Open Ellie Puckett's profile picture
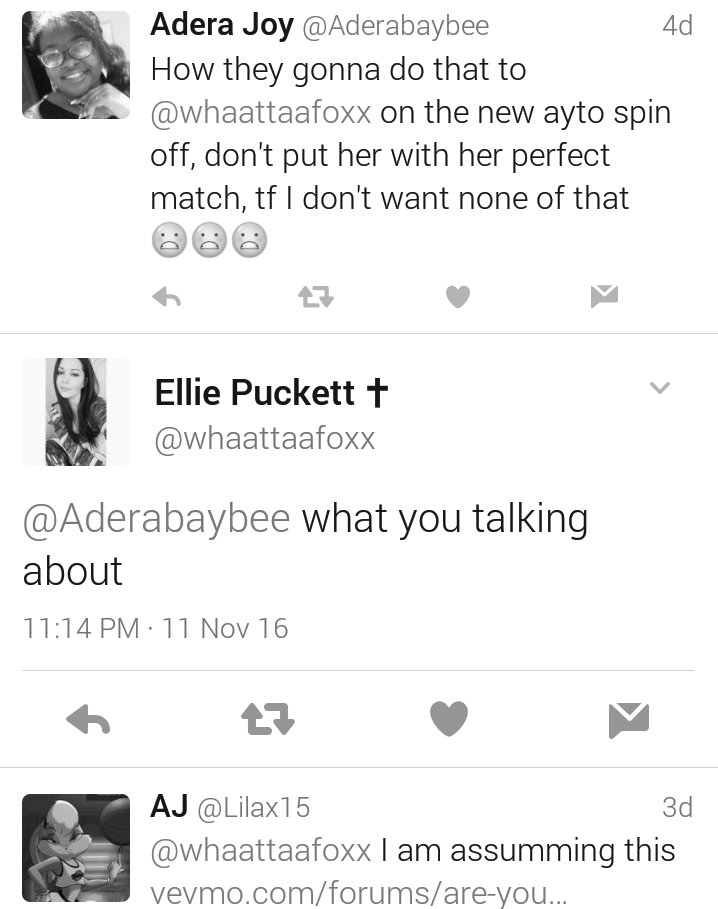The height and width of the screenshot is (909, 718). pos(76,412)
